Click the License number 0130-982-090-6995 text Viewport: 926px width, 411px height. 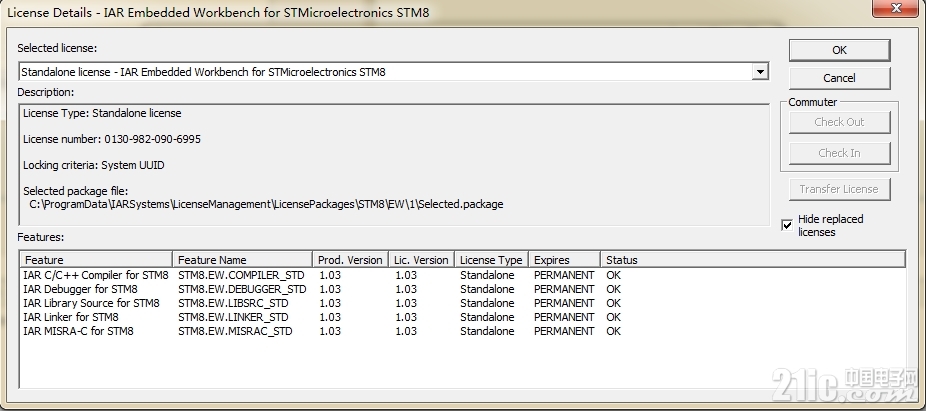[112, 139]
